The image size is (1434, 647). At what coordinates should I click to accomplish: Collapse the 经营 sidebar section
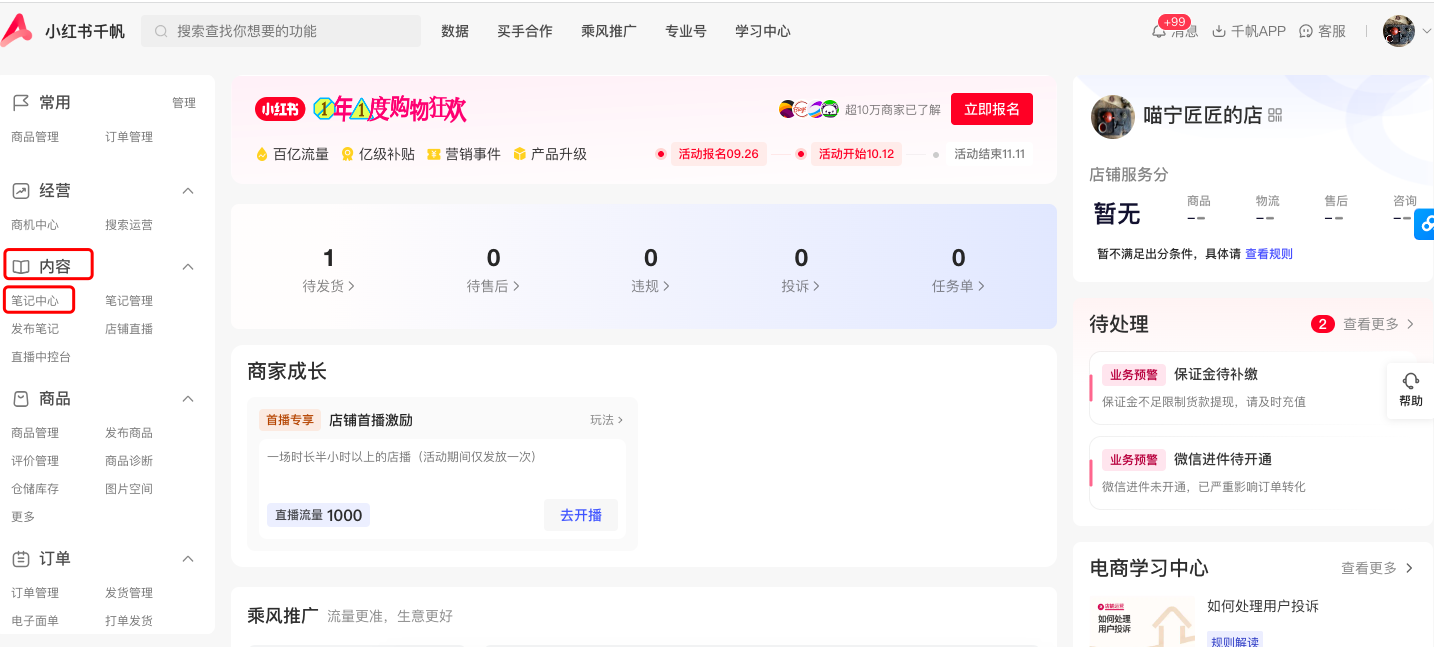point(187,191)
